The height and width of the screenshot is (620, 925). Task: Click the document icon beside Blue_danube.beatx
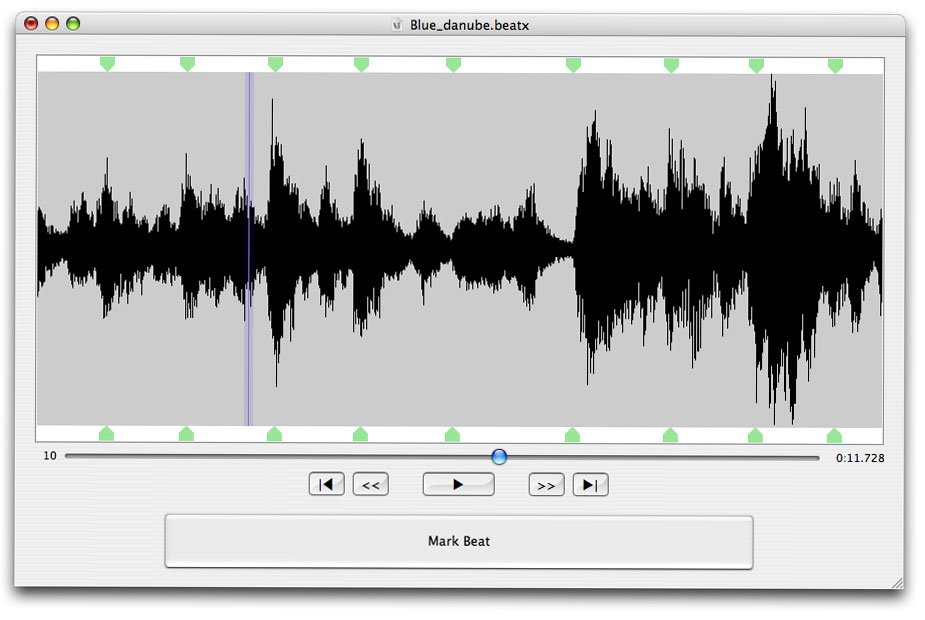pos(397,25)
